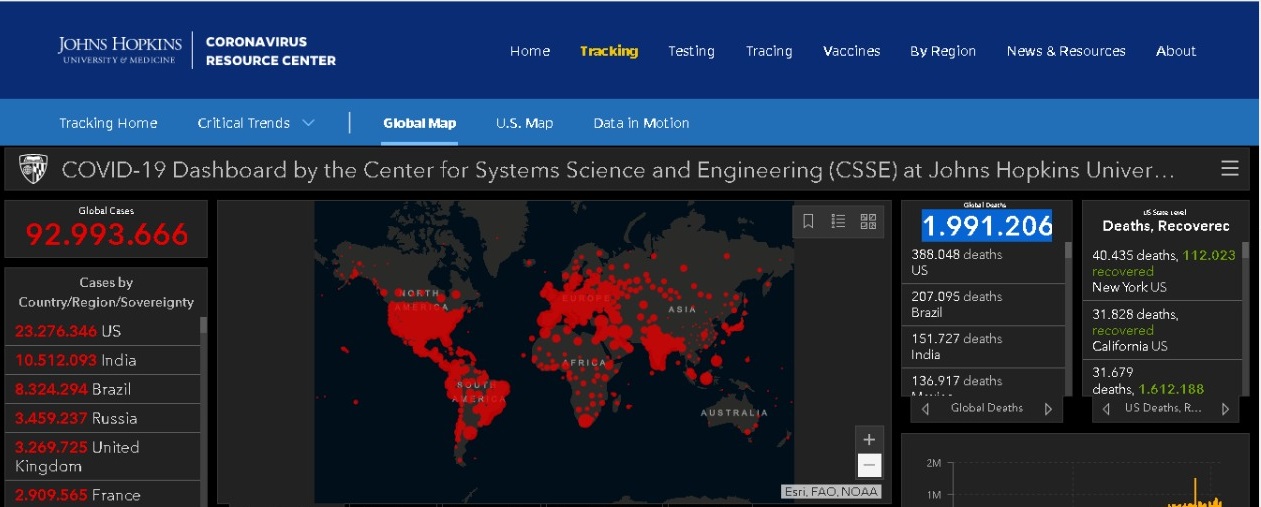Click the Coronavirus Resource Center title
This screenshot has width=1261, height=507.
270,51
